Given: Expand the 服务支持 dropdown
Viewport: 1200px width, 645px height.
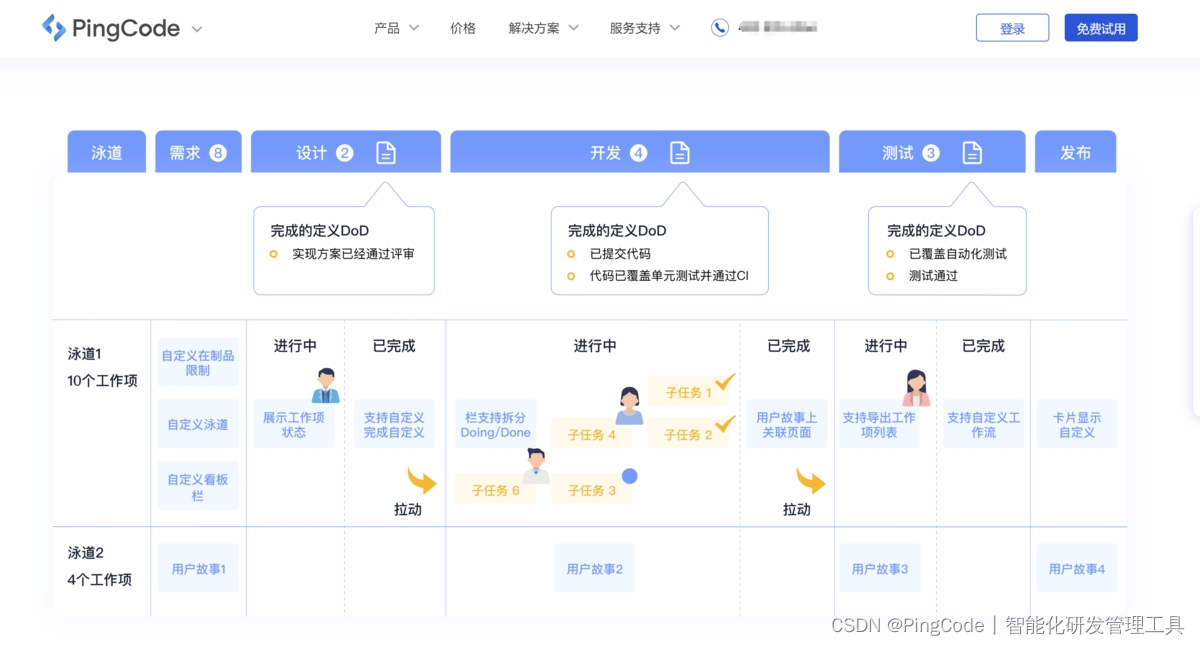Looking at the screenshot, I should click(x=646, y=28).
